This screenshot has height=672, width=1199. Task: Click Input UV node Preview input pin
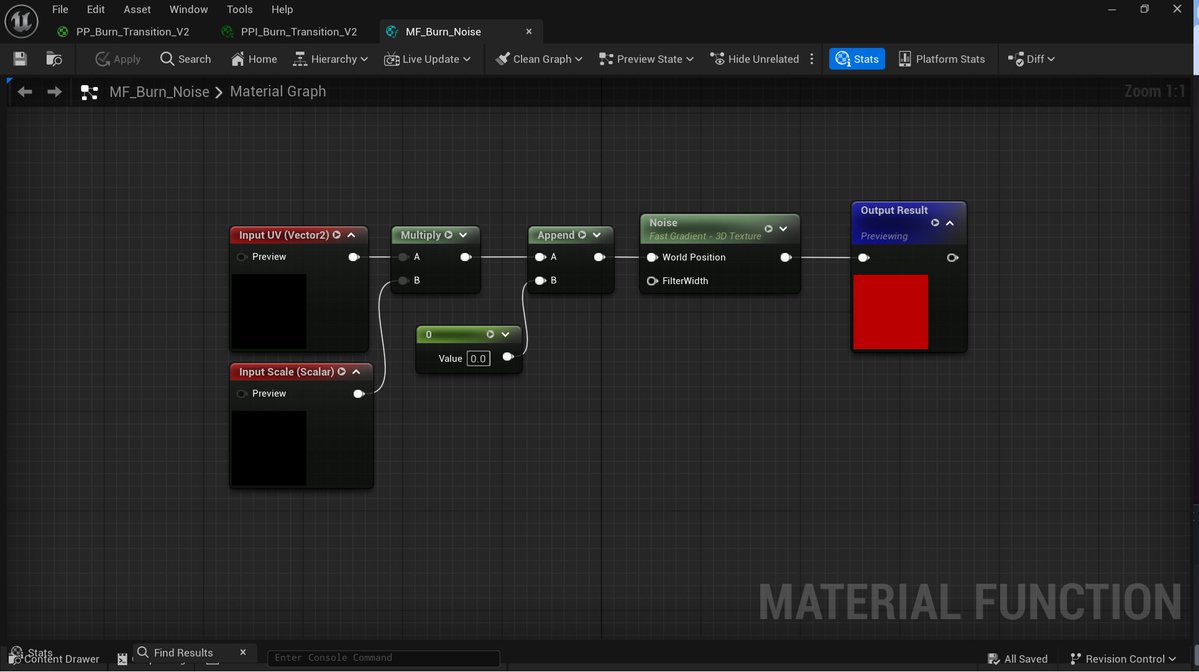[x=242, y=257]
